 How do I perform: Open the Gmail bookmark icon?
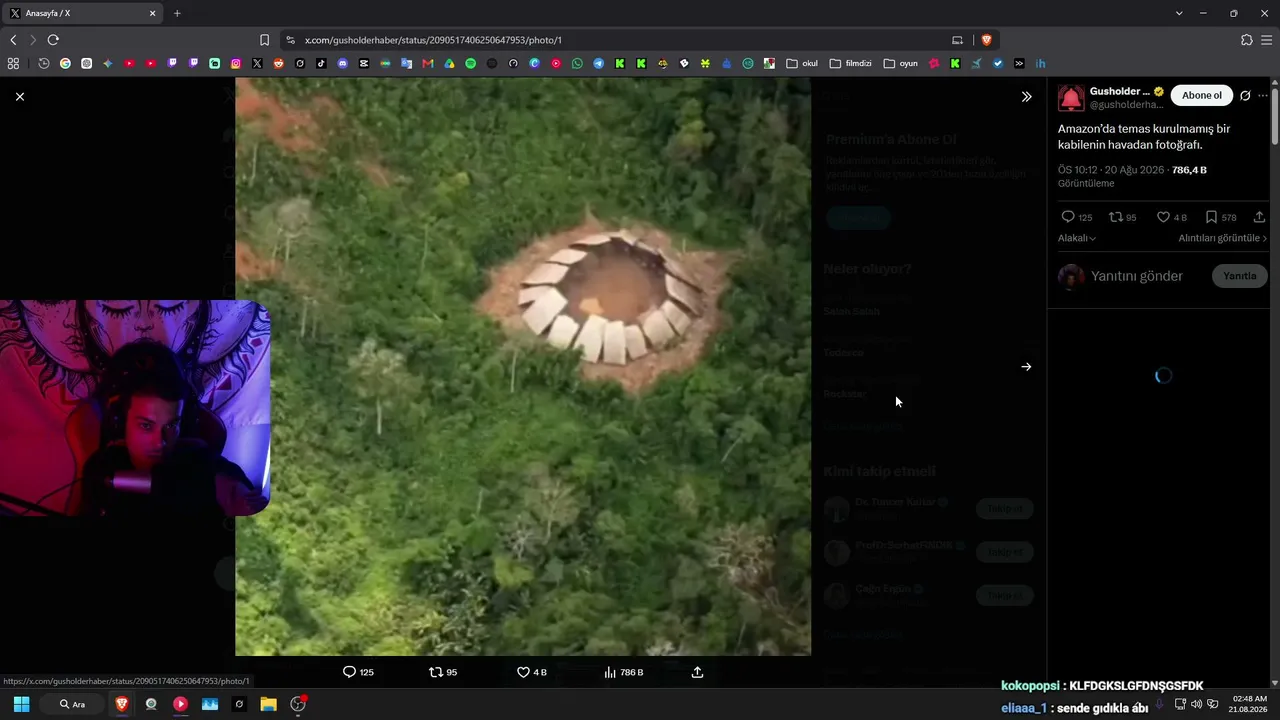point(428,63)
